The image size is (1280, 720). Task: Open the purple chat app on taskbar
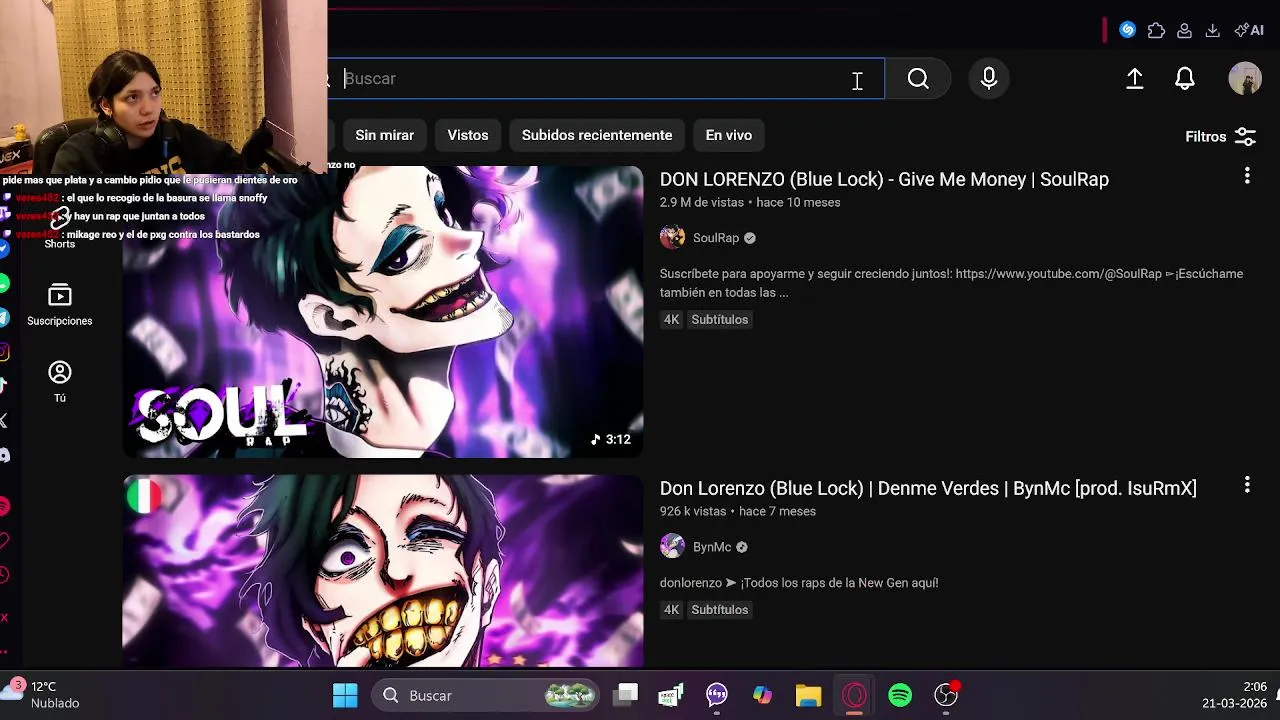click(x=716, y=695)
